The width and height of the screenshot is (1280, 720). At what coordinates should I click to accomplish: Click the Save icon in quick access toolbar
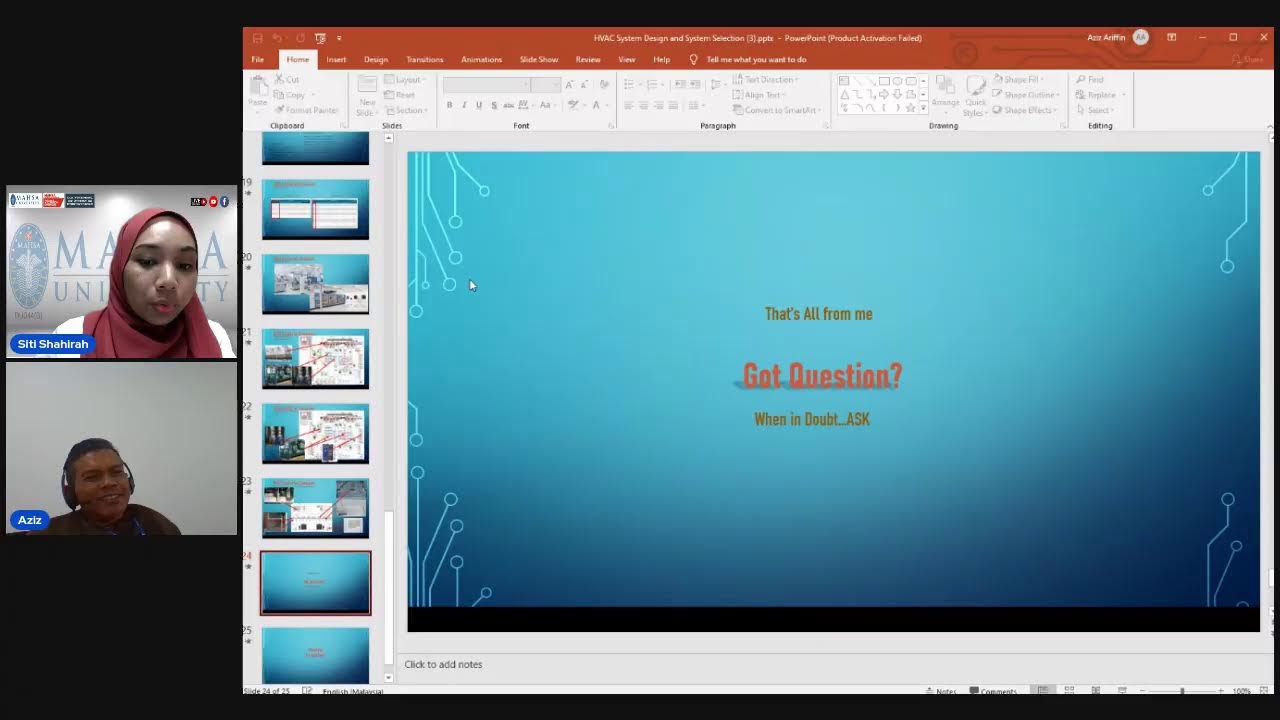pyautogui.click(x=257, y=38)
